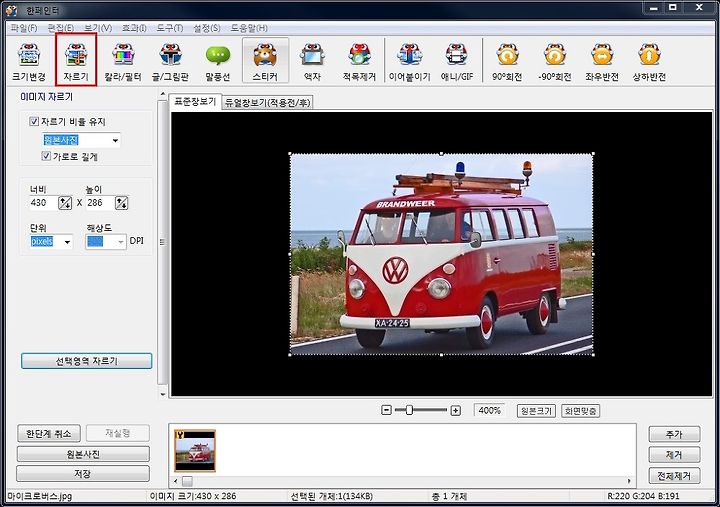The image size is (720, 507).
Task: Open the 도움말(H) menu
Action: click(x=249, y=28)
